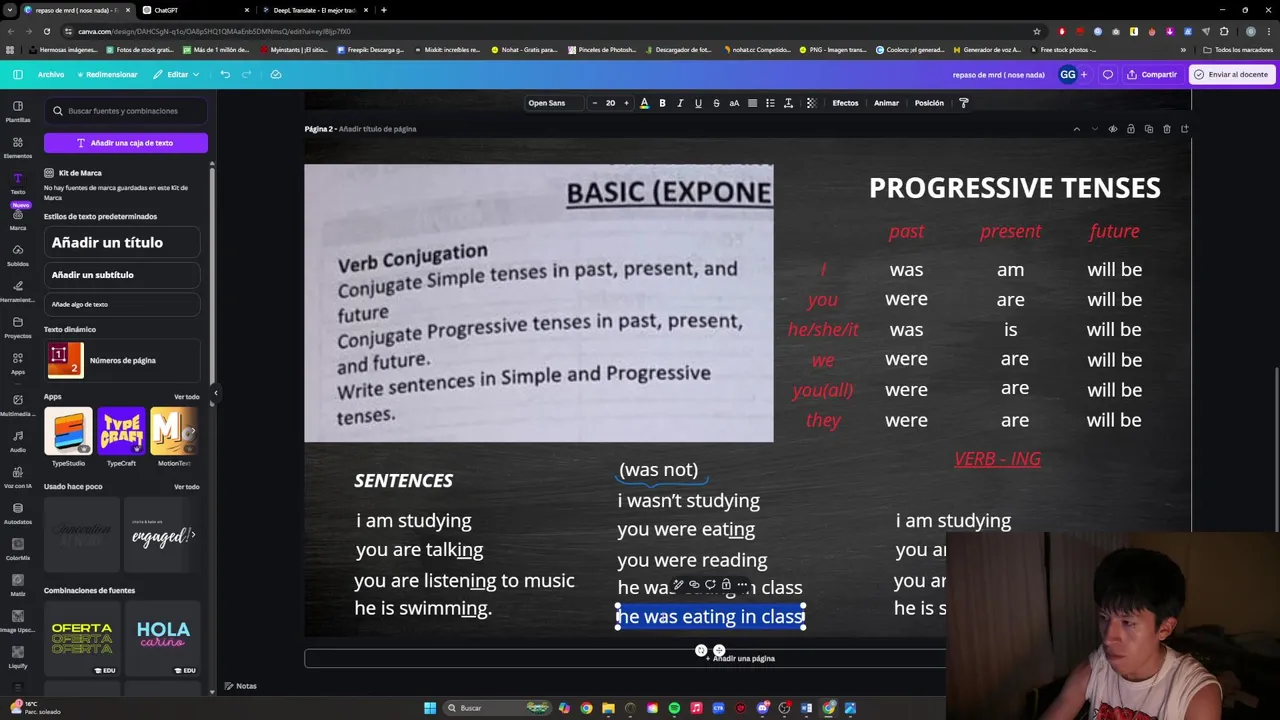Screen dimensions: 1280x720
Task: Open text spacing options
Action: pyautogui.click(x=788, y=103)
